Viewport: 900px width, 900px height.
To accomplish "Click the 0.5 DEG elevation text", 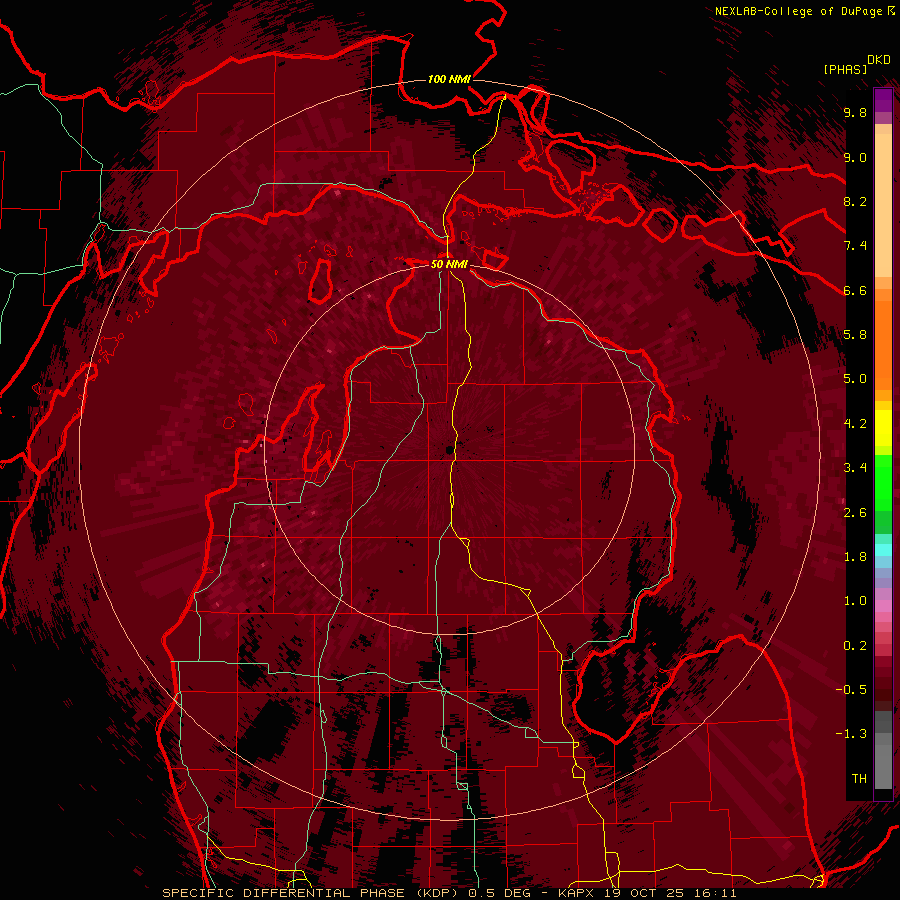I will (x=499, y=893).
